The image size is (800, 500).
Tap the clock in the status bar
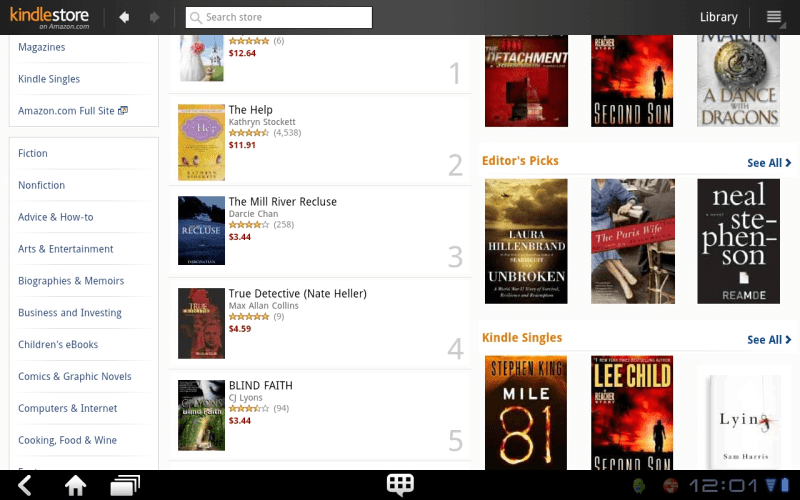click(x=723, y=485)
